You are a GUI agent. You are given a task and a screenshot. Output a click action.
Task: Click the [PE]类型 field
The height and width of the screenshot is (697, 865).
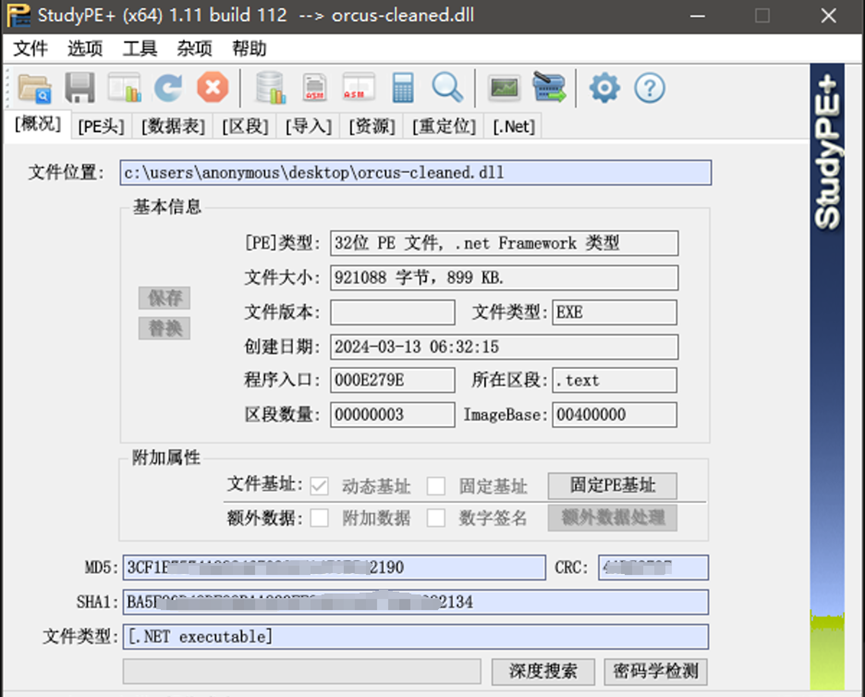pyautogui.click(x=504, y=243)
